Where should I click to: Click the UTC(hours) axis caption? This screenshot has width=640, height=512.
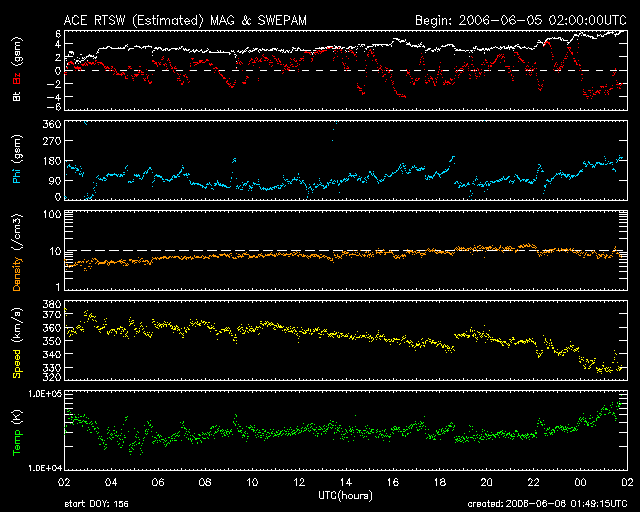point(345,496)
